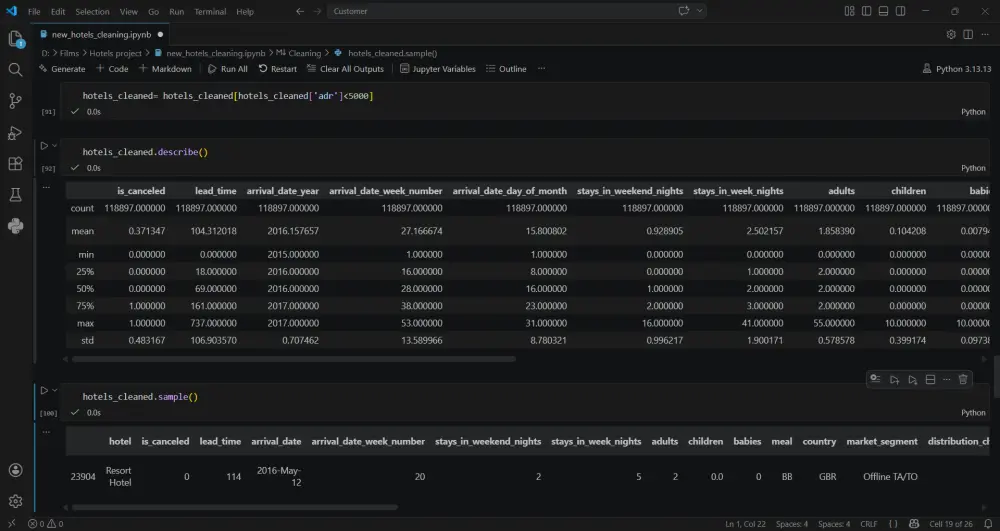Restart the kernel
This screenshot has height=531, width=1000.
click(277, 69)
